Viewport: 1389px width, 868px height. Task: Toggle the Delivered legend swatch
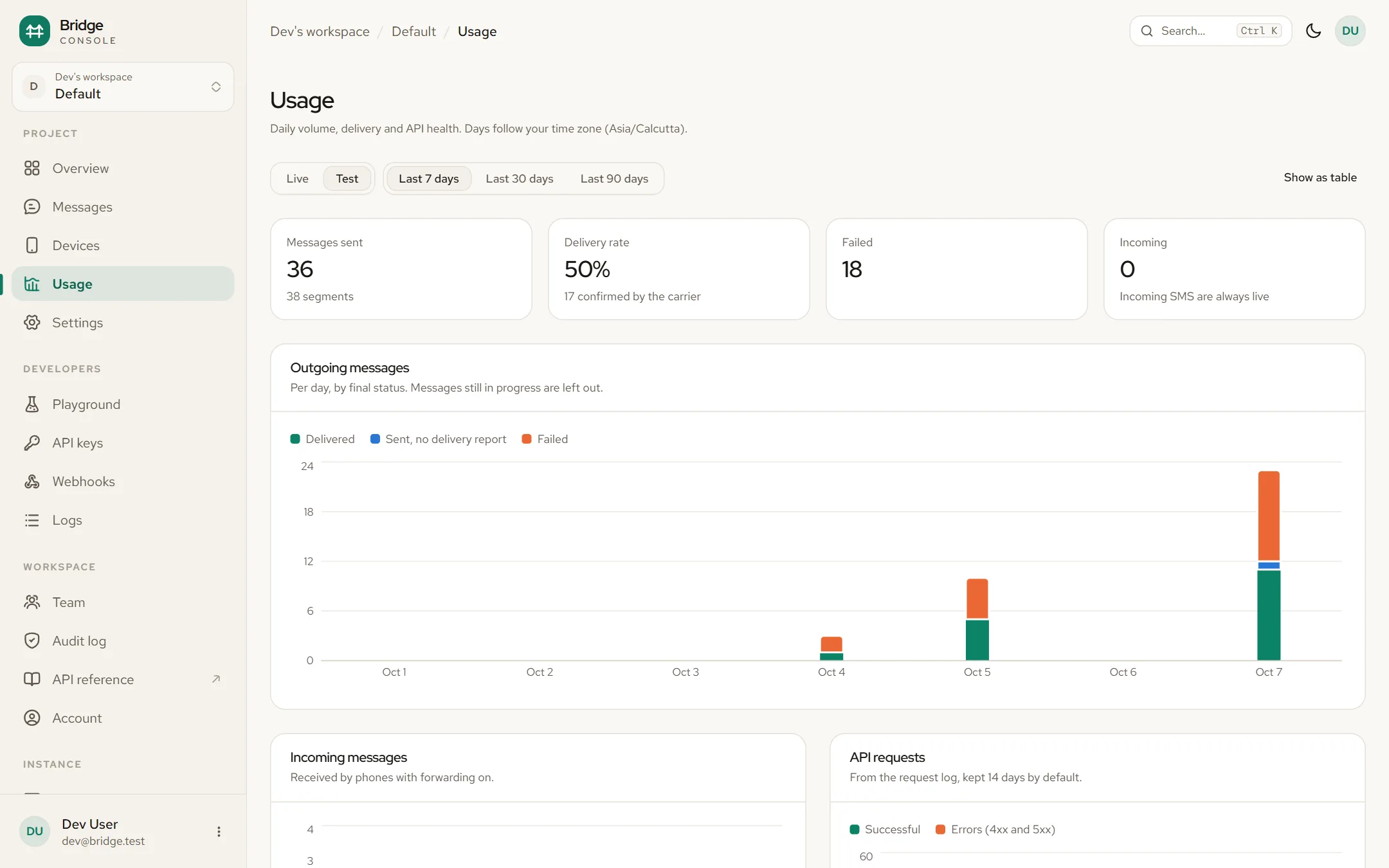click(295, 439)
